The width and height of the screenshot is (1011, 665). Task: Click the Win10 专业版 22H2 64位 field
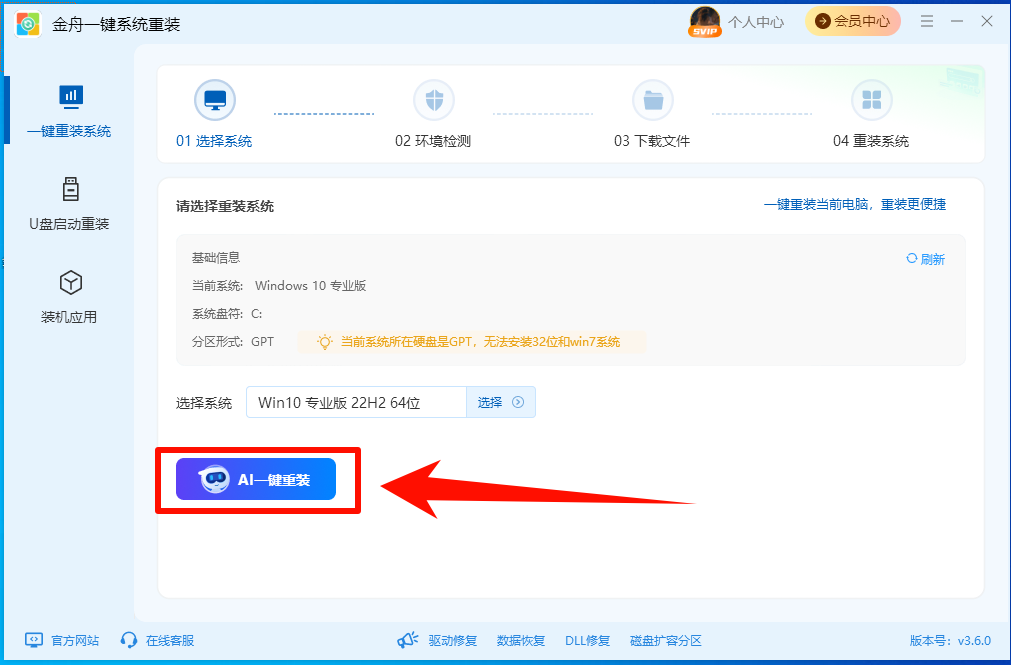[356, 402]
